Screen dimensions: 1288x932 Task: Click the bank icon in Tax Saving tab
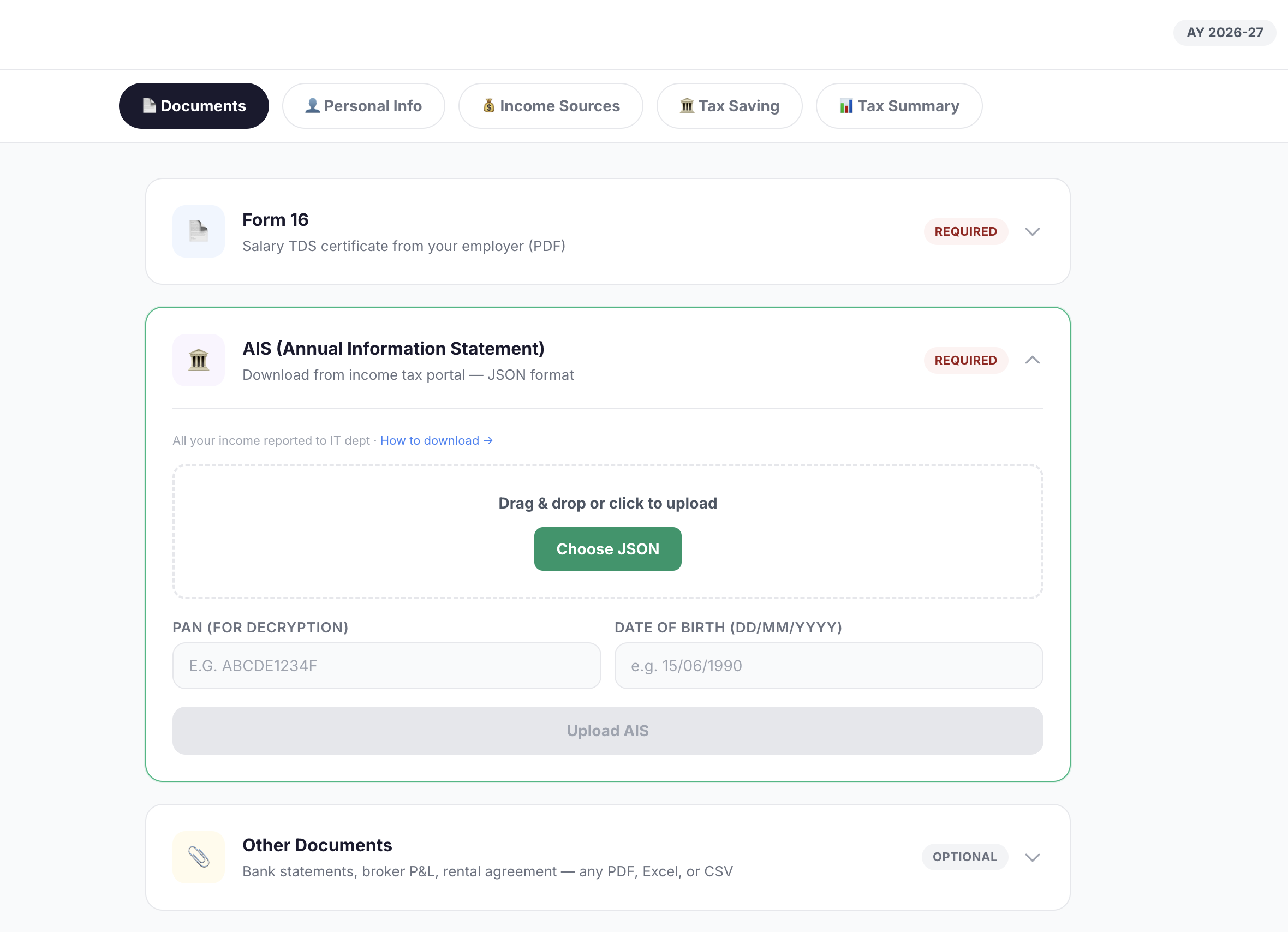[687, 106]
